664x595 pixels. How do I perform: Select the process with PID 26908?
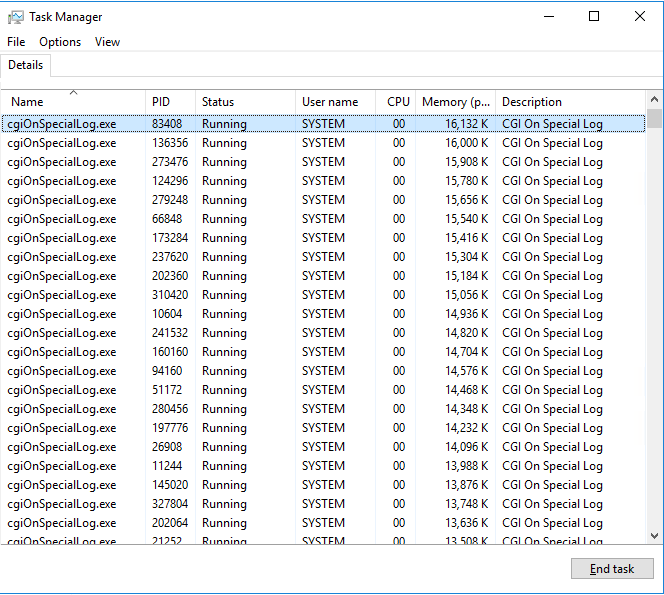click(x=323, y=447)
